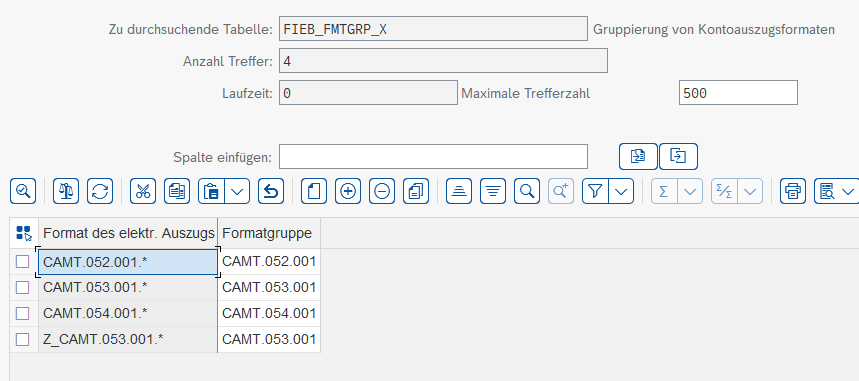Select the Z_CAMT.053.001.* format cell
The height and width of the screenshot is (381, 859).
click(128, 340)
